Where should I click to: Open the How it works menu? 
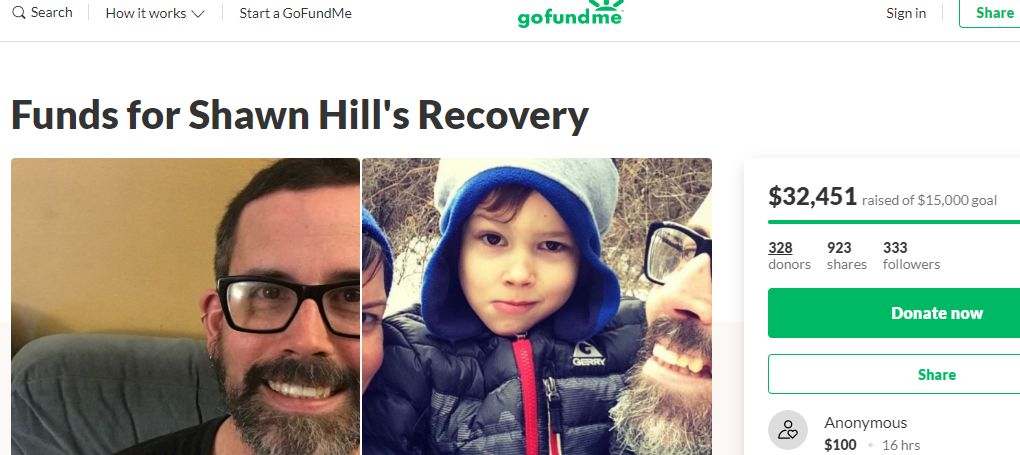[155, 13]
